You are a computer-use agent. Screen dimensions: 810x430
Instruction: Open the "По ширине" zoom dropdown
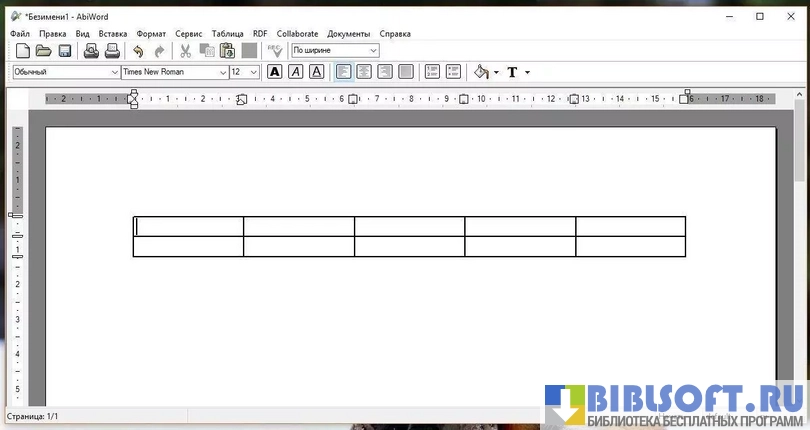(x=373, y=51)
